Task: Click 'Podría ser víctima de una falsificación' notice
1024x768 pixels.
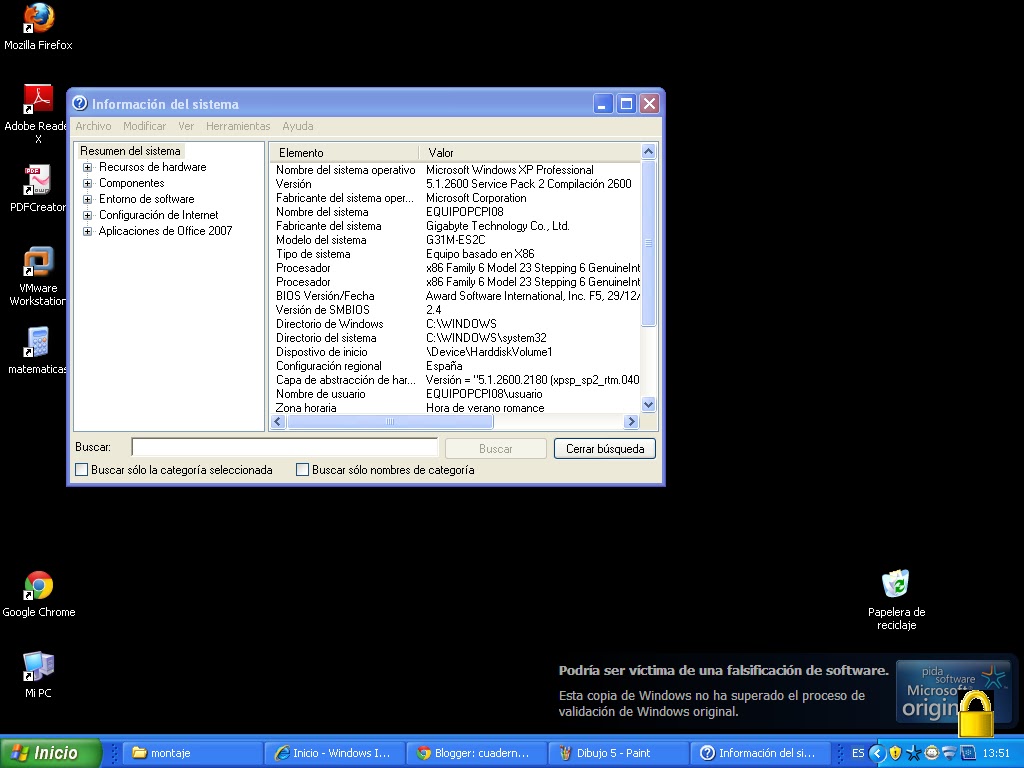Action: (x=724, y=671)
